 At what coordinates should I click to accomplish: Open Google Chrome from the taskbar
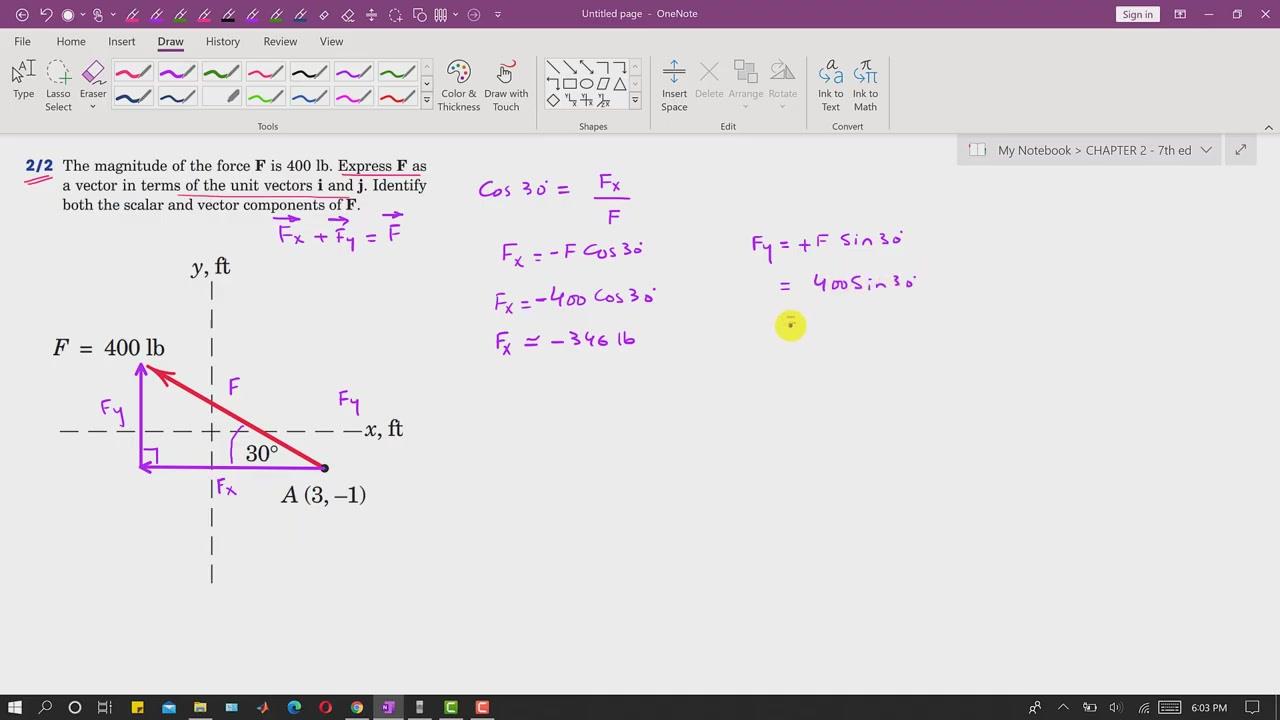(357, 707)
